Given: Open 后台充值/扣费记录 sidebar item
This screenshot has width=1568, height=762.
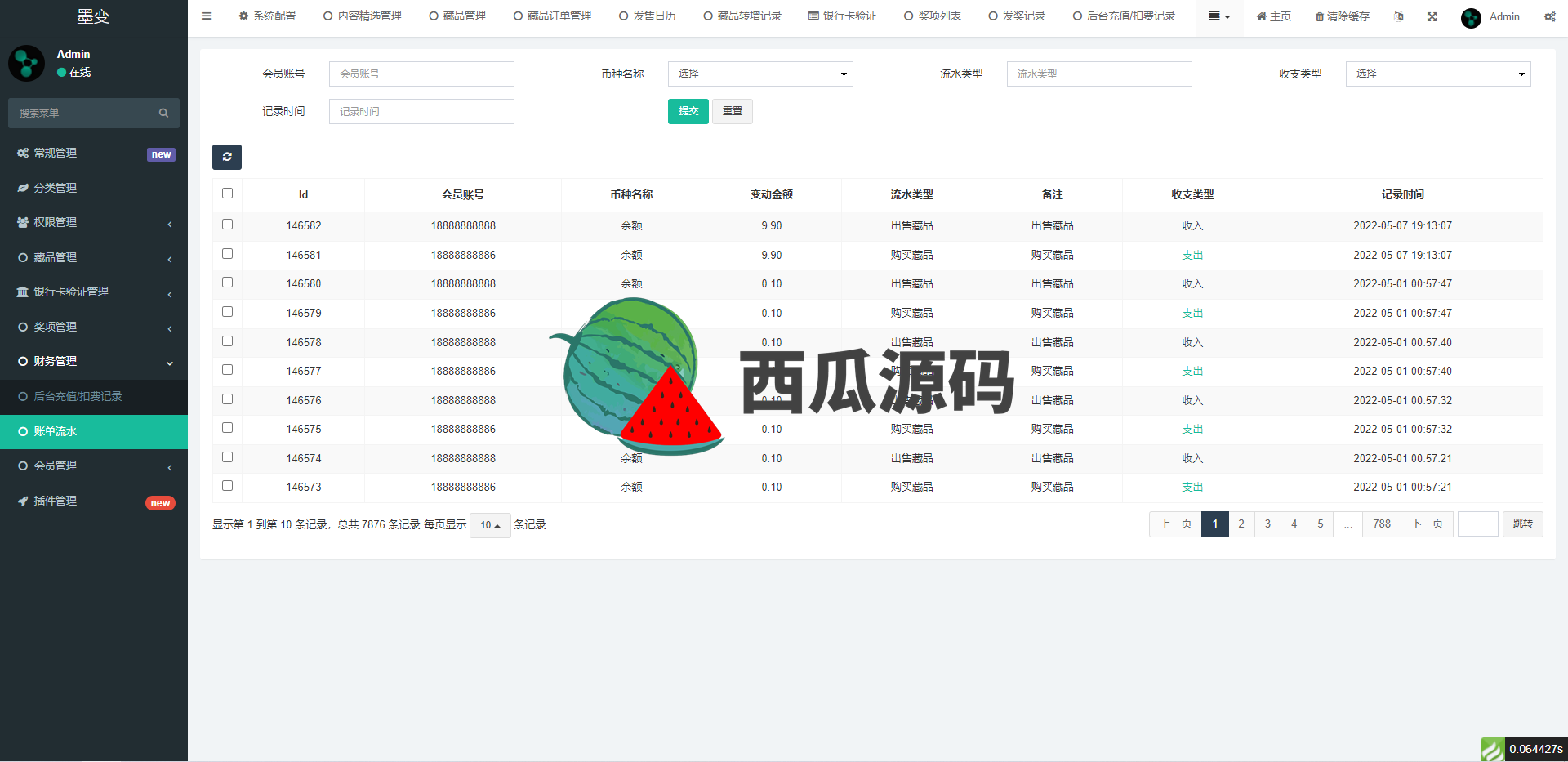Looking at the screenshot, I should tap(94, 396).
